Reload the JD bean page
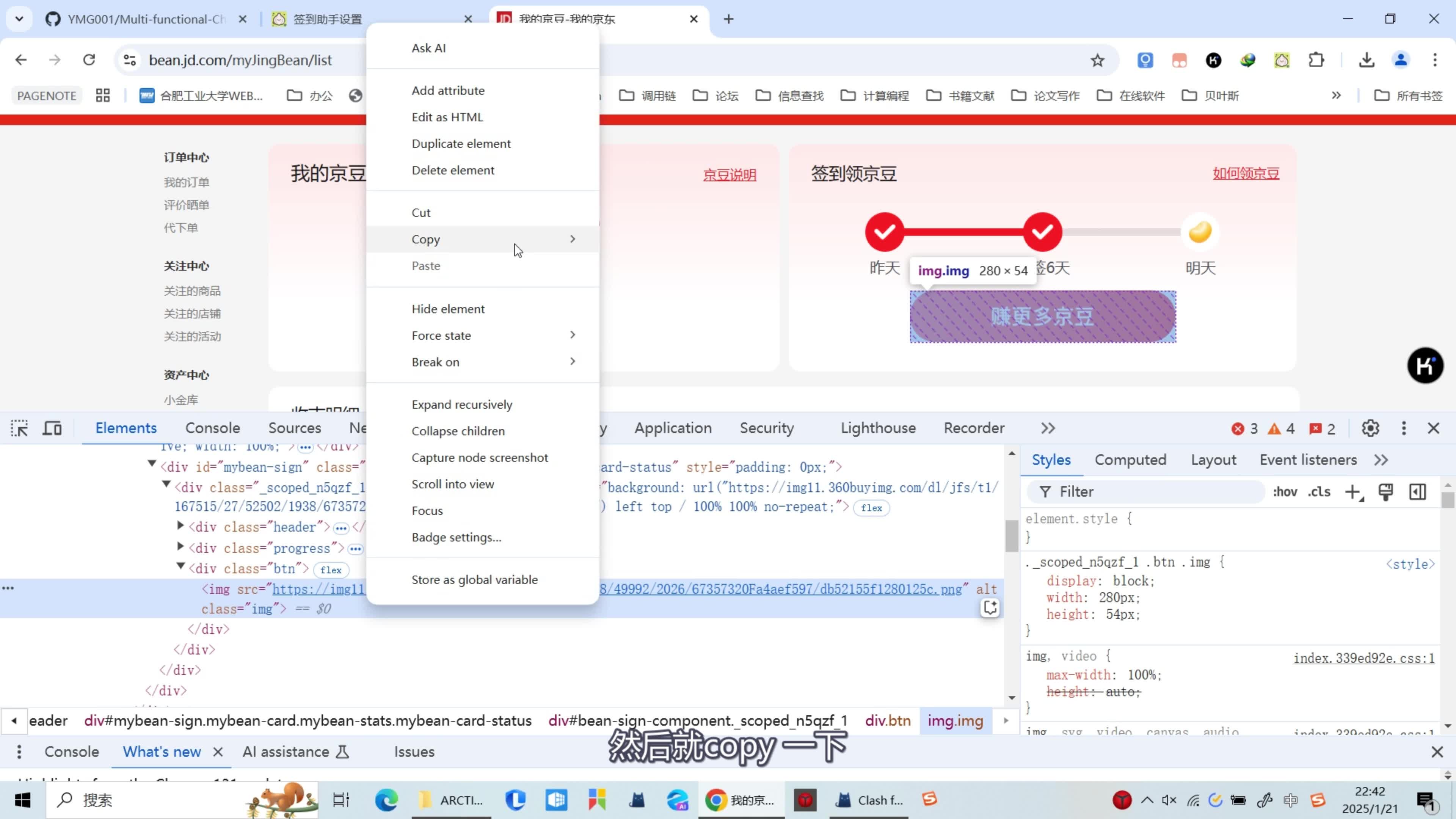The width and height of the screenshot is (1456, 819). (89, 60)
